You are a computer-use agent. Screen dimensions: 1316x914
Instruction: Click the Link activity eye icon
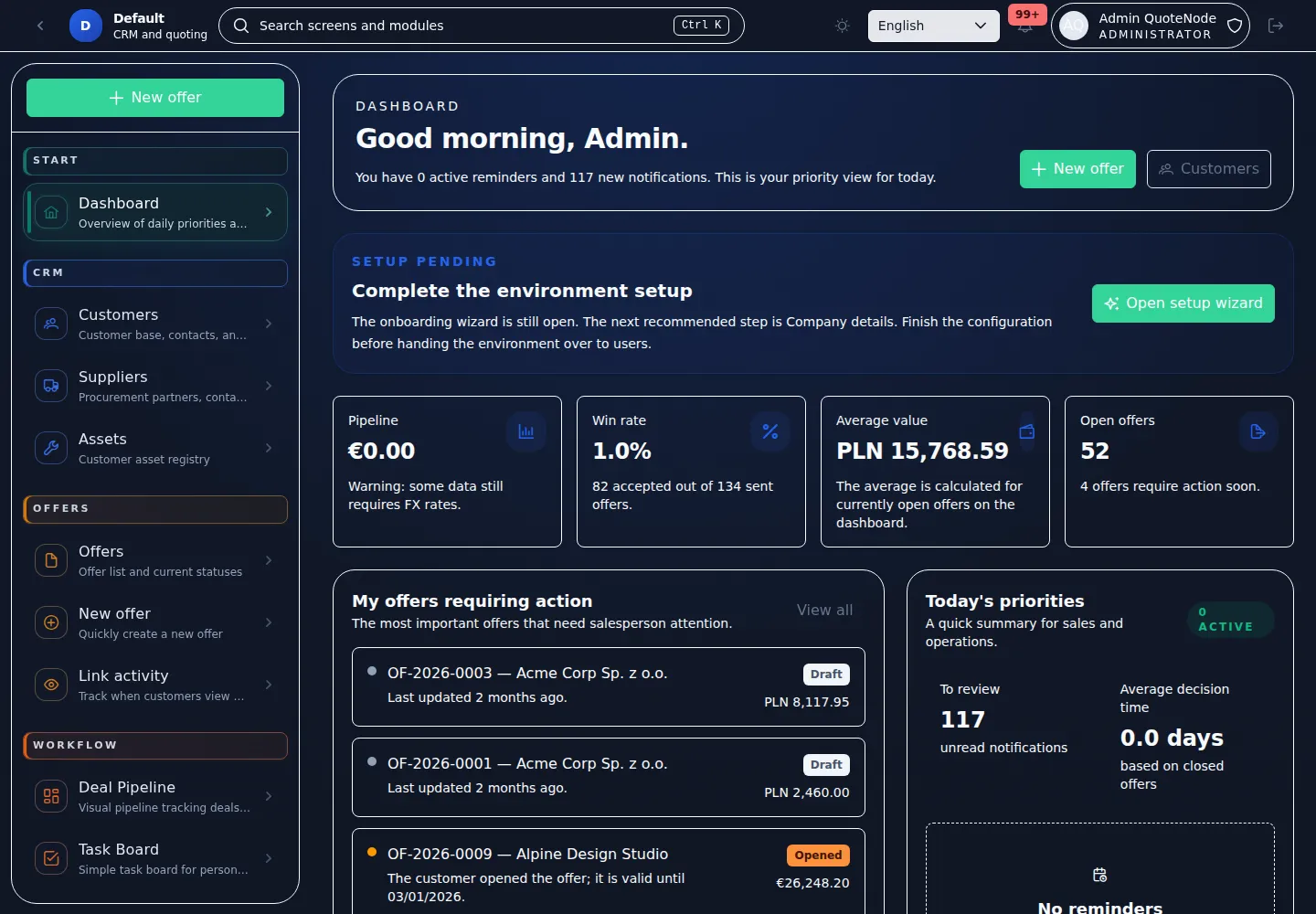click(51, 685)
